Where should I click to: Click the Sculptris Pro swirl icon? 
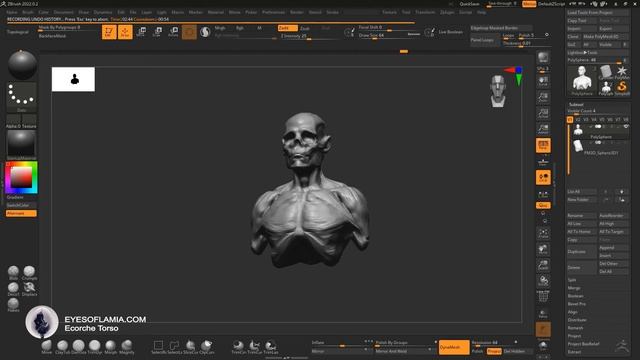click(x=205, y=32)
